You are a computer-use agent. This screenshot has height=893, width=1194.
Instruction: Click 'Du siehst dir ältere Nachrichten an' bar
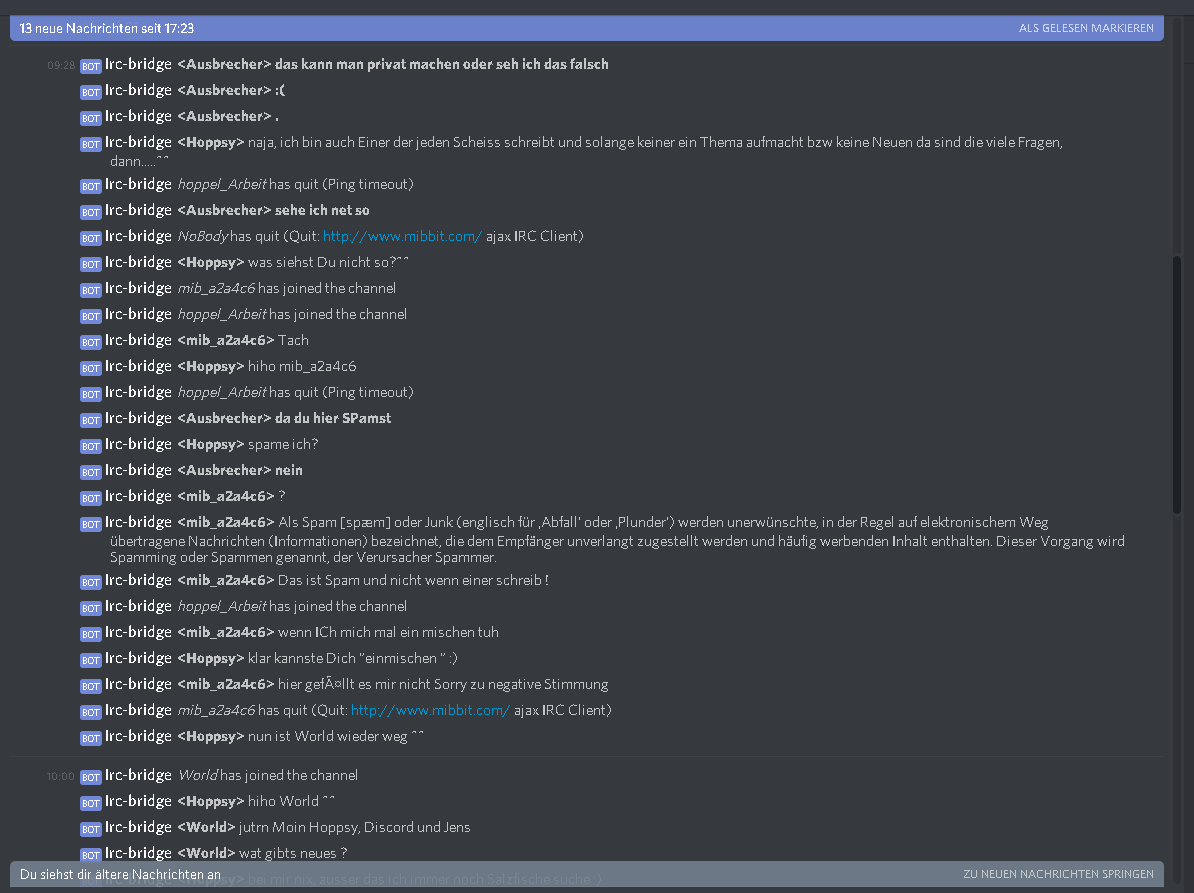click(x=586, y=874)
